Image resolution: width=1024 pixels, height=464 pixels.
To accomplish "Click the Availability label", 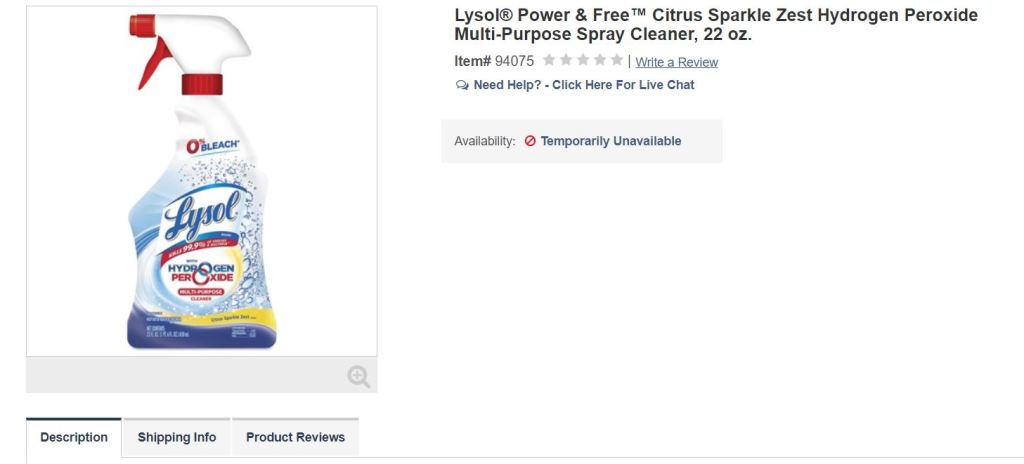I will 485,141.
